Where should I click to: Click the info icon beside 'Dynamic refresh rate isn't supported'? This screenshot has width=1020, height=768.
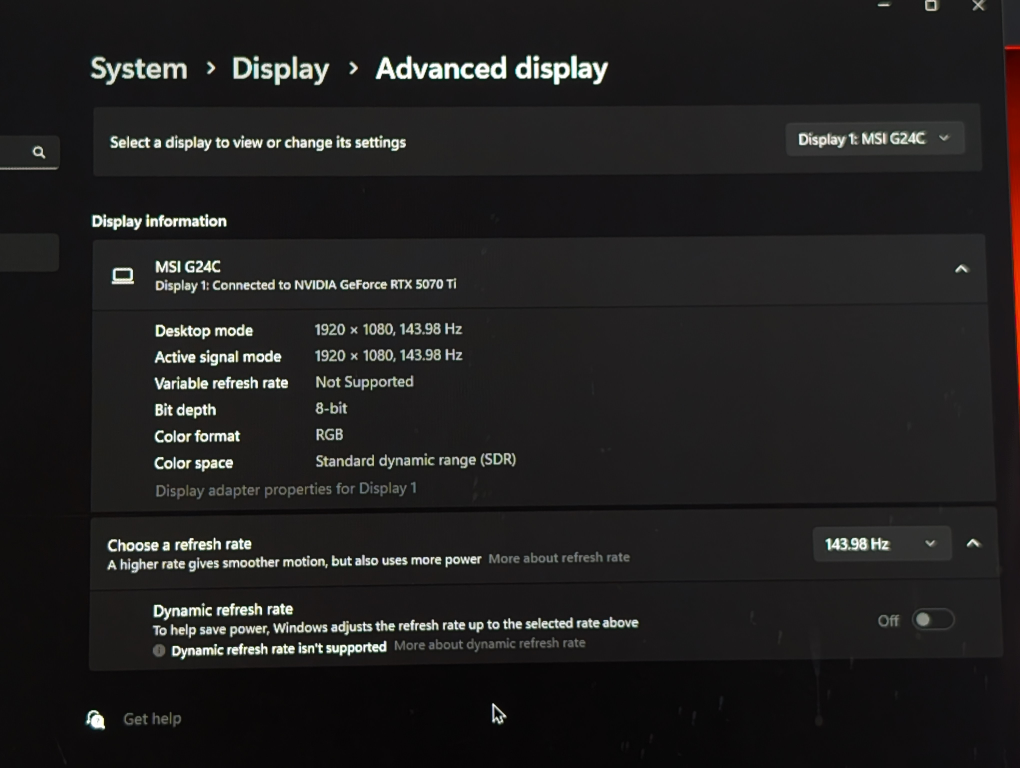[x=159, y=650]
